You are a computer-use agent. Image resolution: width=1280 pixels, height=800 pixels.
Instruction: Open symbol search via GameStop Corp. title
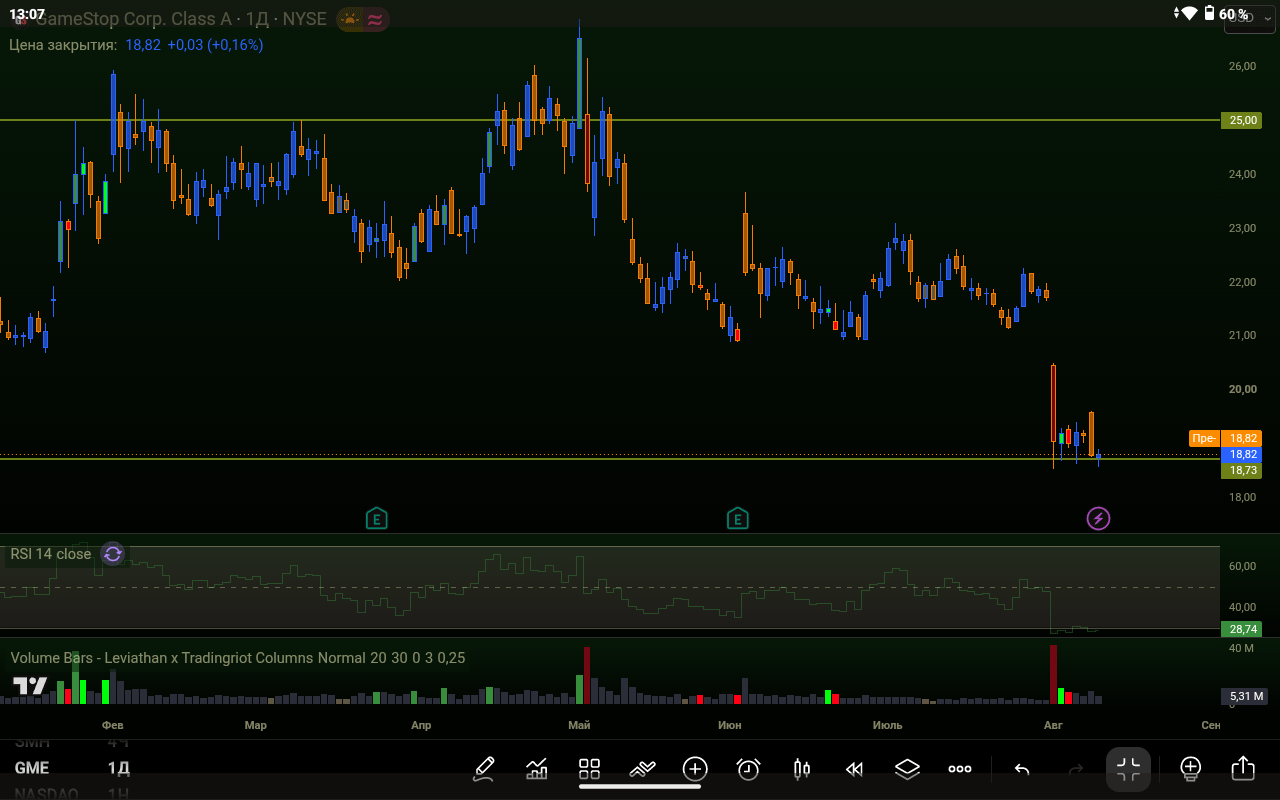pyautogui.click(x=181, y=19)
